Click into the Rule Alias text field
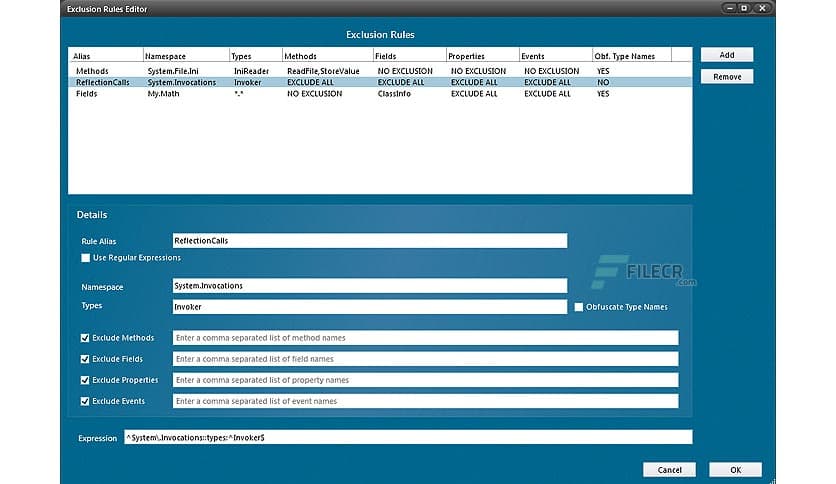 (x=369, y=241)
